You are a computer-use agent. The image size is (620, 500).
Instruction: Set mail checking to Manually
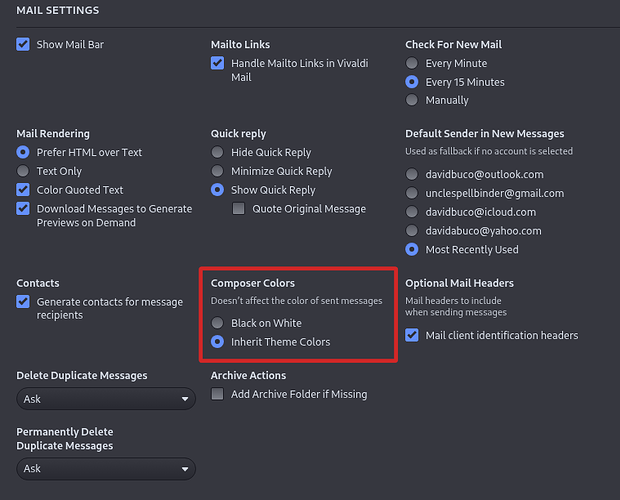point(412,100)
